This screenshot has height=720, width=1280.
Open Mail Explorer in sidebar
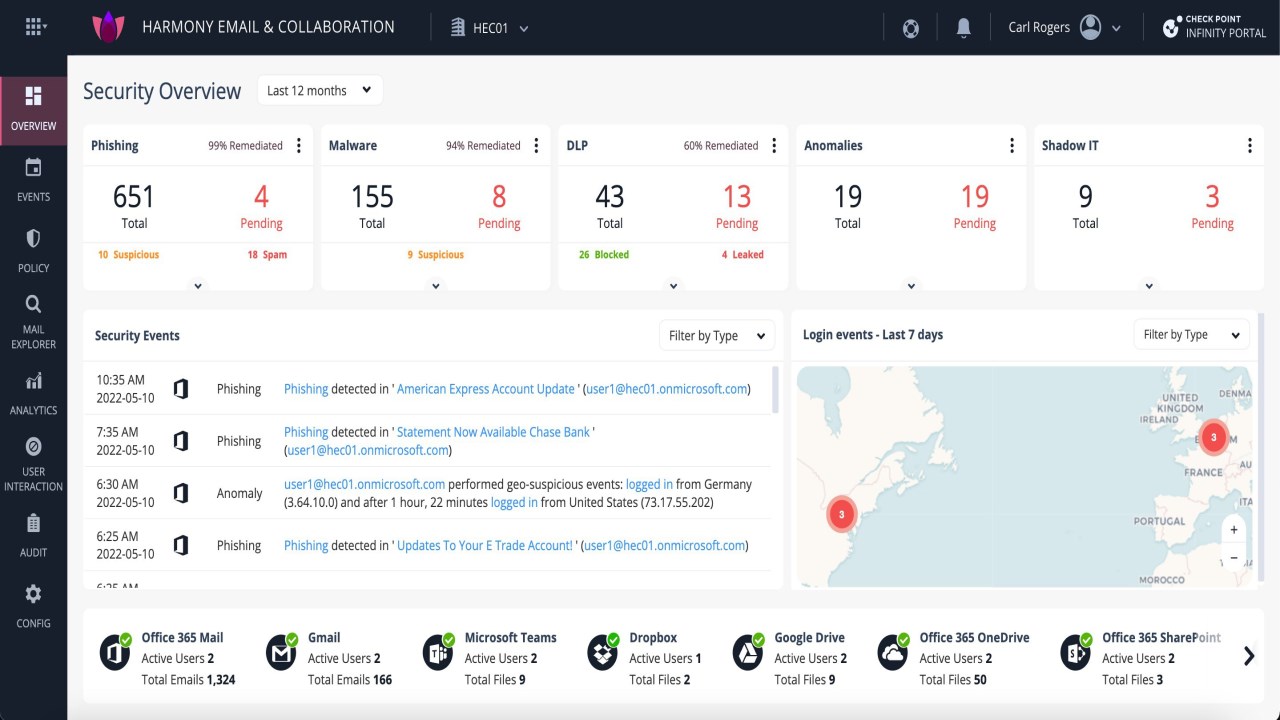click(33, 322)
